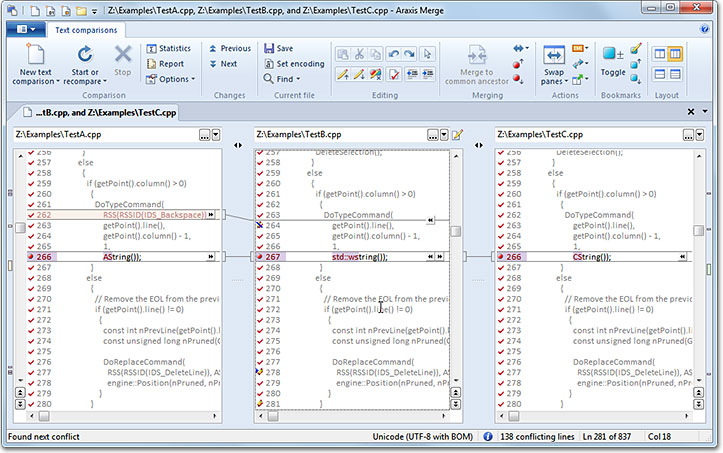Screen dimensions: 723x453
Task: Click the new binary comparison quick-access icon
Action: [51, 10]
